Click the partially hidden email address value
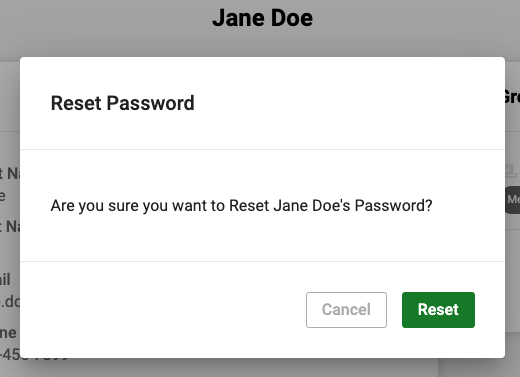520x377 pixels. (10, 301)
